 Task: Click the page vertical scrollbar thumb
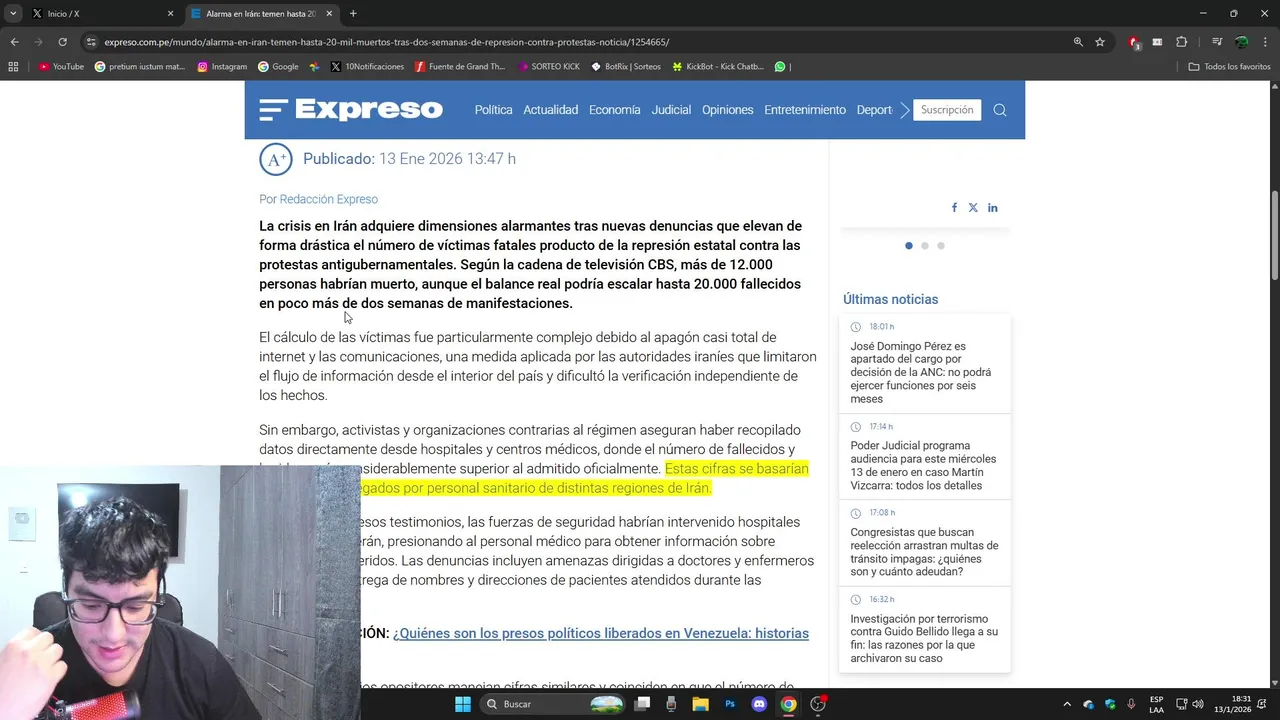[1274, 235]
